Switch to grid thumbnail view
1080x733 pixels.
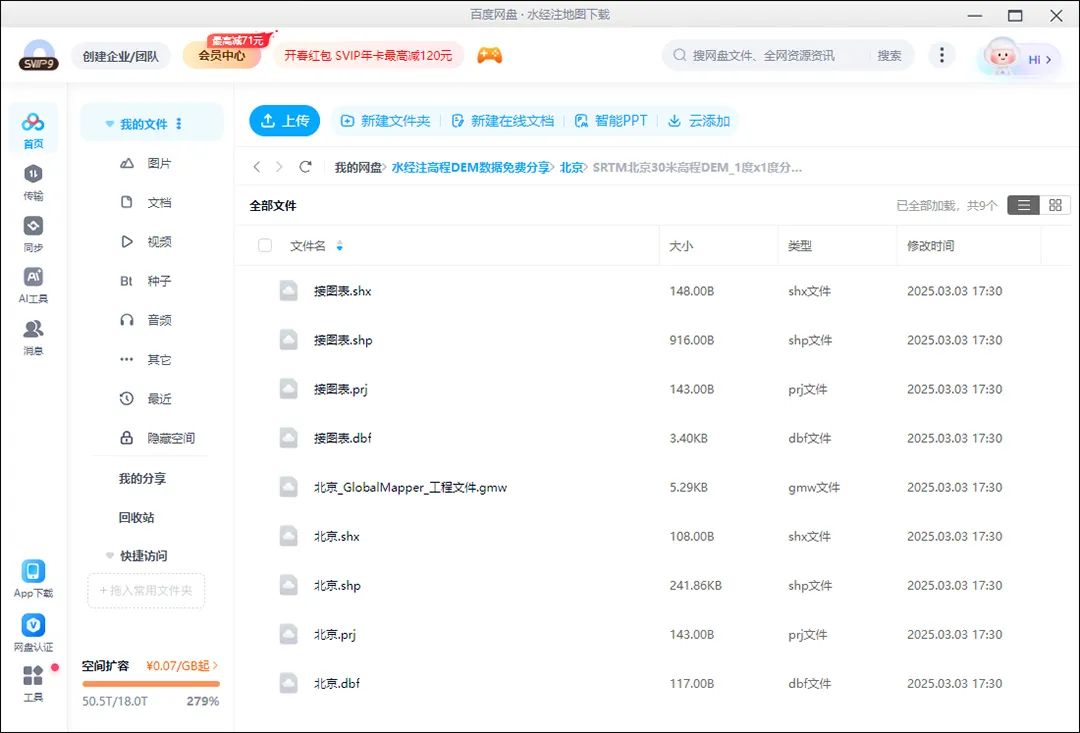(x=1055, y=205)
